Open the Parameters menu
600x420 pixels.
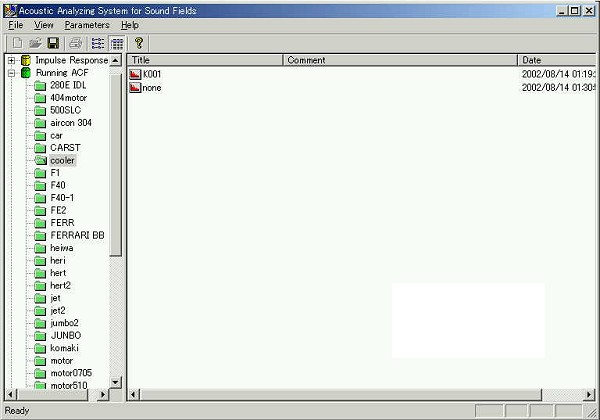87,24
